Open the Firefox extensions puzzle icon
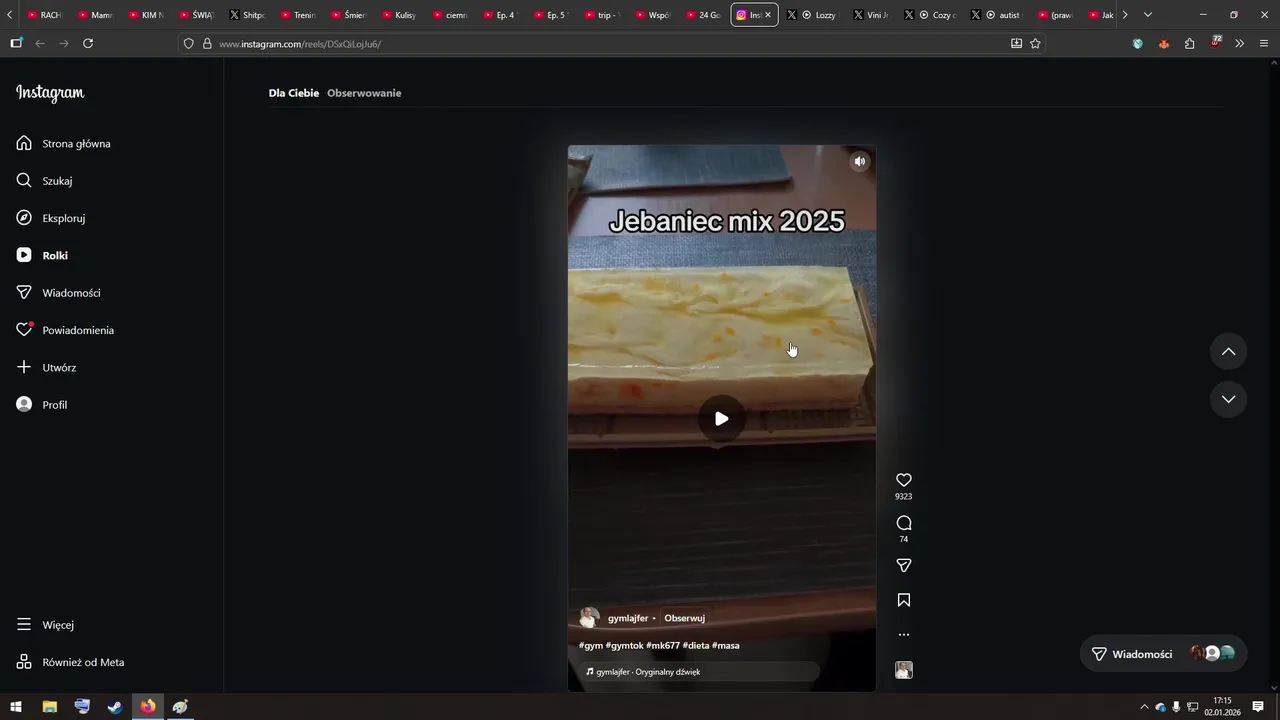1280x720 pixels. (x=1189, y=43)
